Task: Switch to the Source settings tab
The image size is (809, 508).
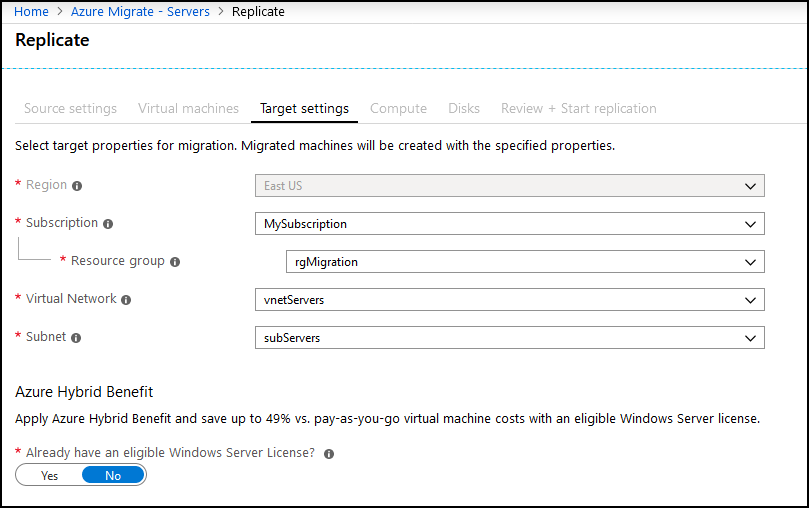Action: (70, 108)
